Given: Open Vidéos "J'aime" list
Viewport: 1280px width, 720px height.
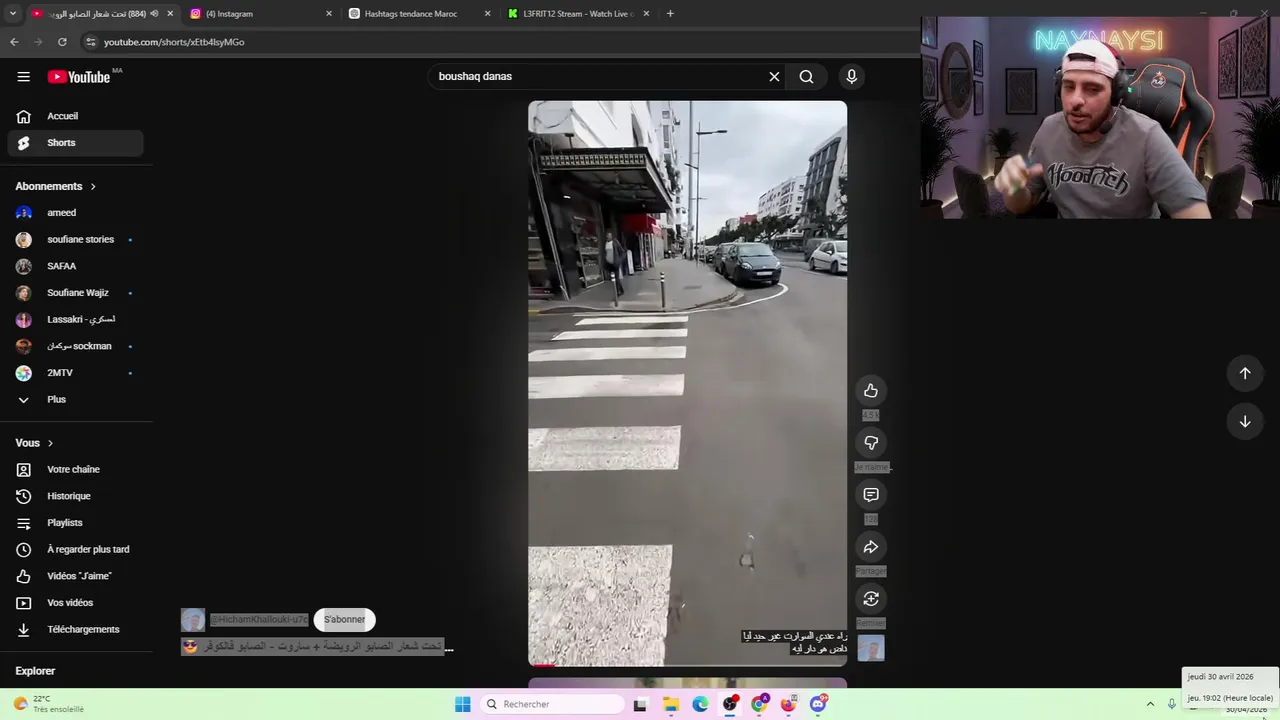Looking at the screenshot, I should [75, 576].
